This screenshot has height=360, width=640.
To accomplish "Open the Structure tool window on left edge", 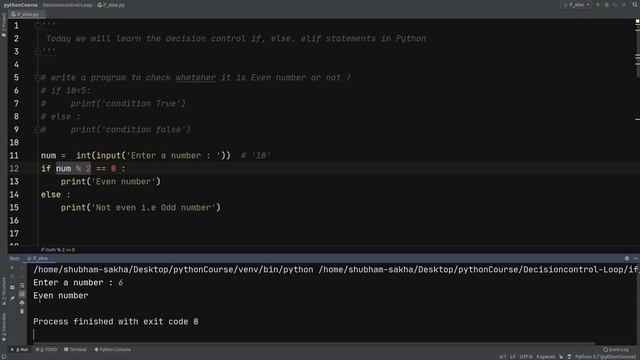I will (4, 291).
